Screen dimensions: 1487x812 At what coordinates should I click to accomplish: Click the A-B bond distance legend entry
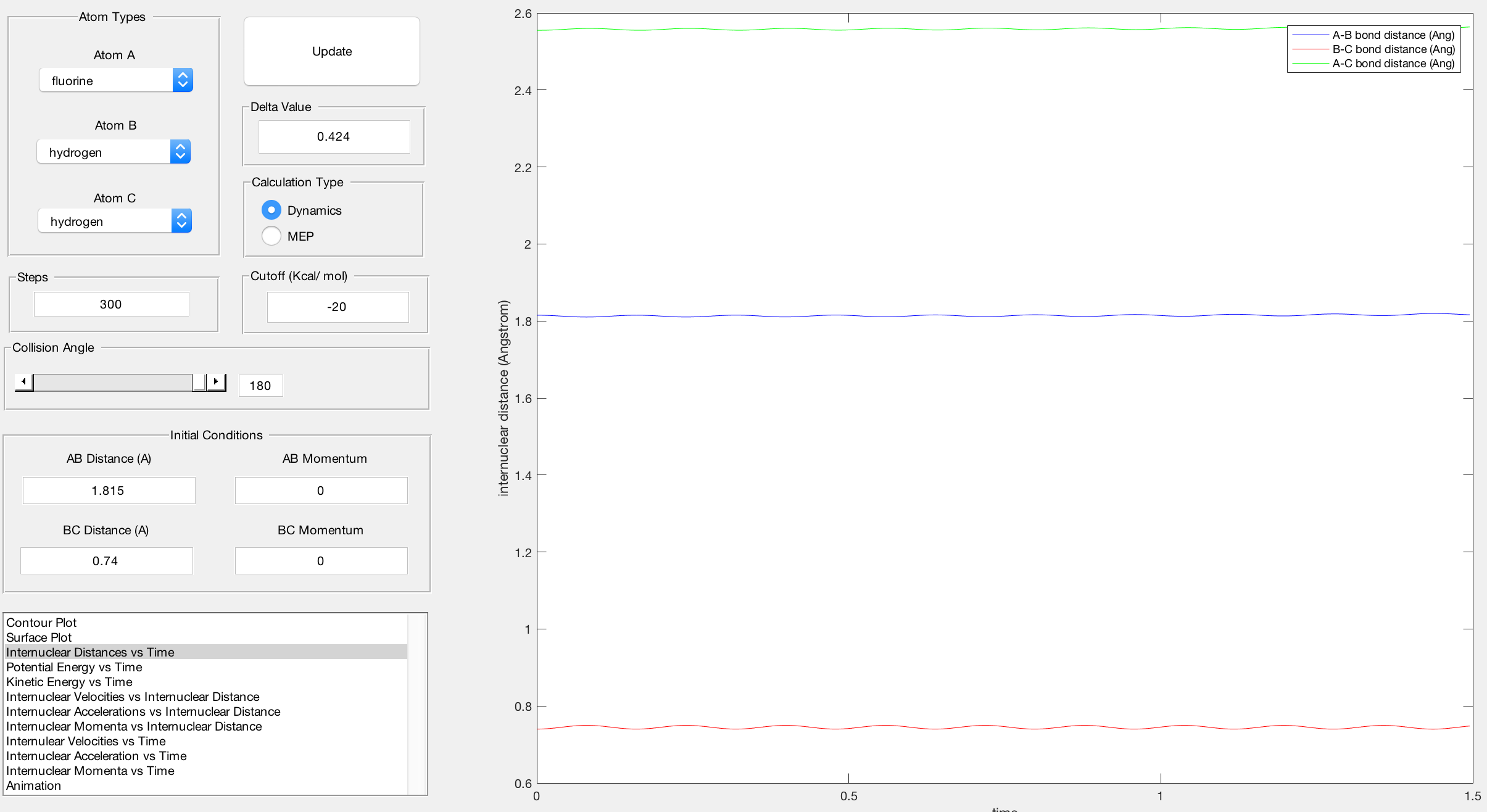(1373, 35)
